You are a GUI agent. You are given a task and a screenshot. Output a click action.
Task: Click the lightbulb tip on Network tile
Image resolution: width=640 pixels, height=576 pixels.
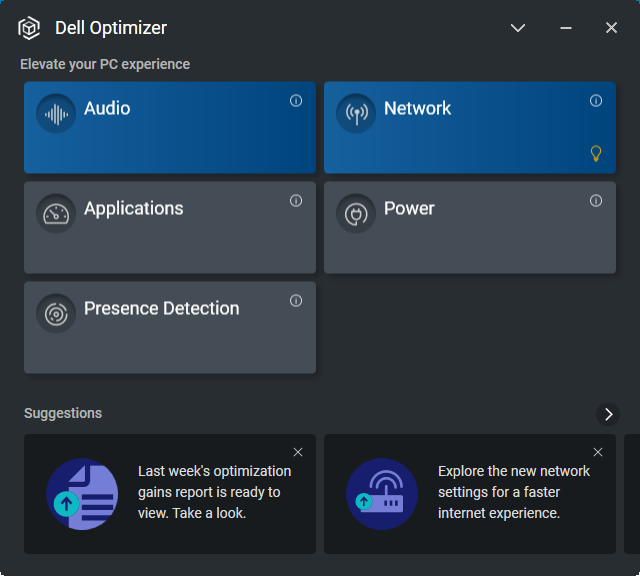tap(596, 153)
